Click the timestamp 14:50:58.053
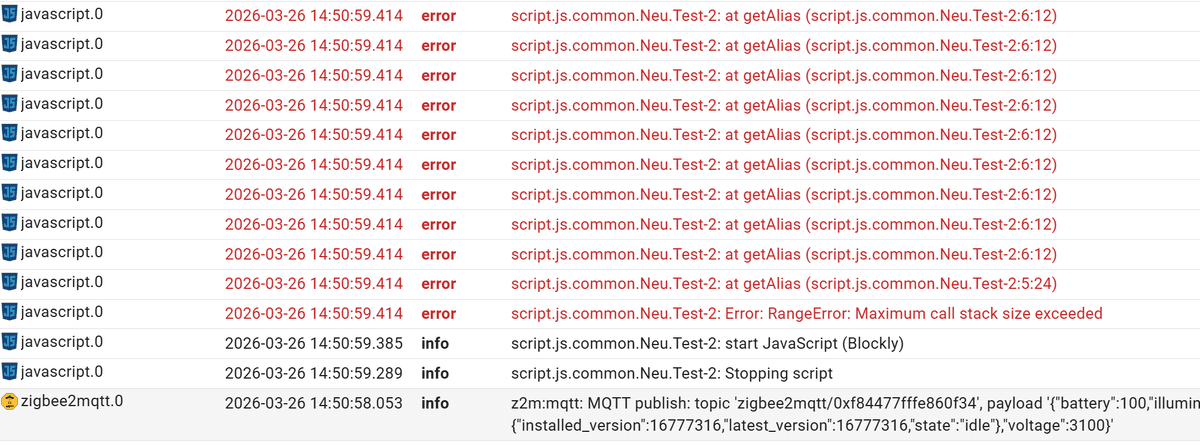Image resolution: width=1200 pixels, height=445 pixels. pos(314,403)
